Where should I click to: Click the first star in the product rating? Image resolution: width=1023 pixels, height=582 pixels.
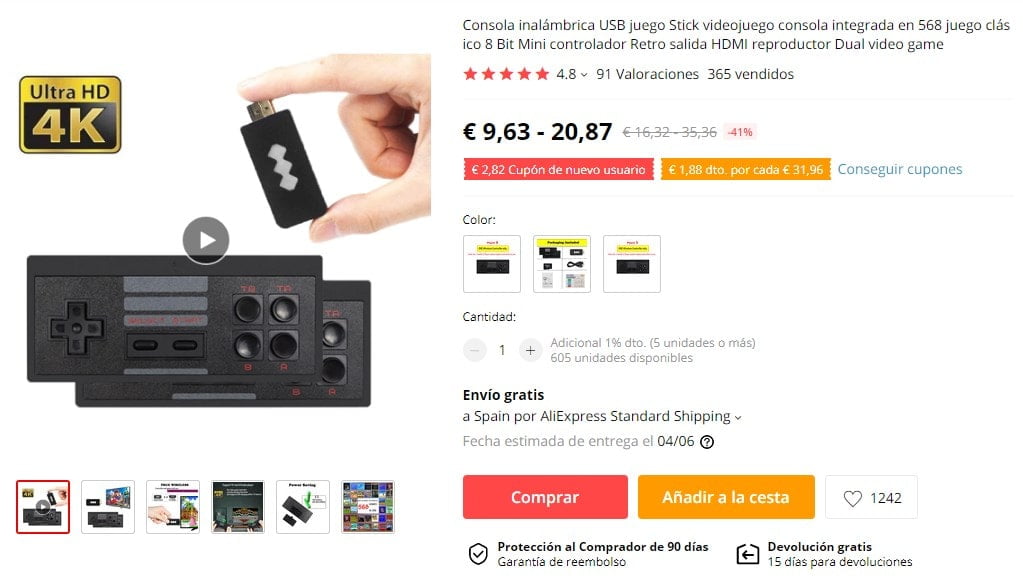[x=470, y=74]
